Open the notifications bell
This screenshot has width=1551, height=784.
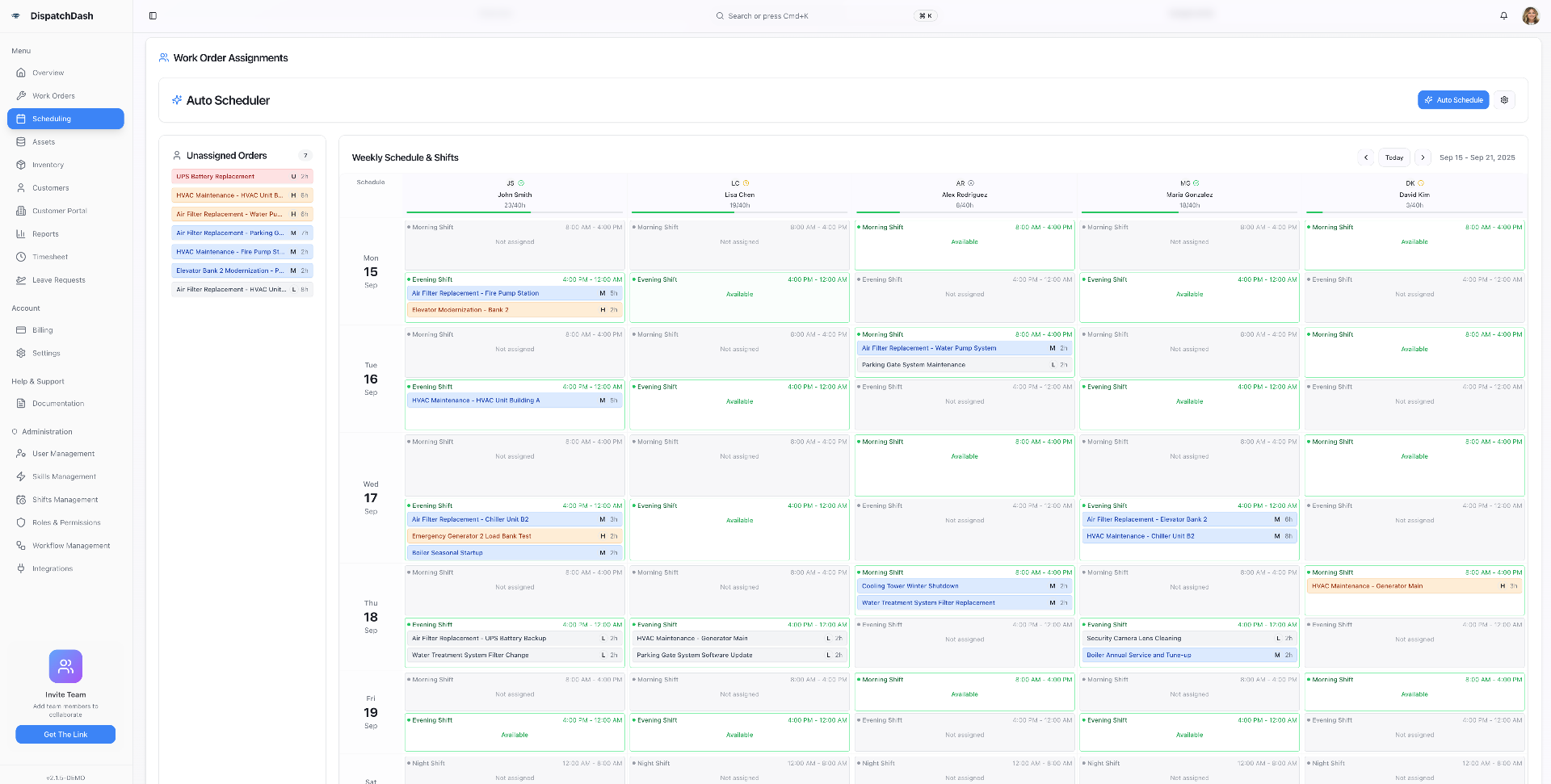[x=1503, y=15]
